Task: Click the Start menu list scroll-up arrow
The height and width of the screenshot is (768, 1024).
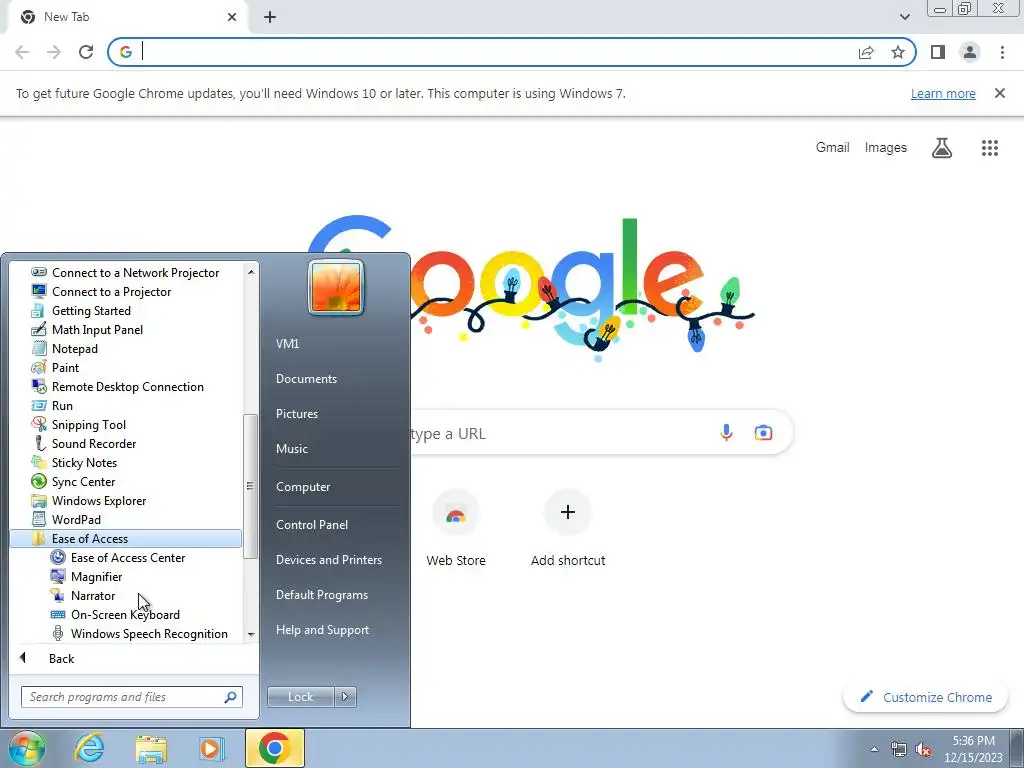Action: coord(251,272)
